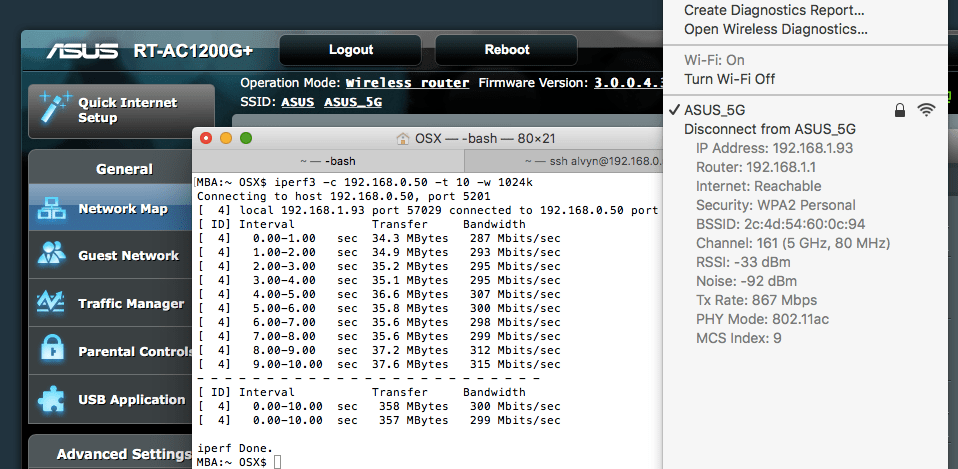Choose Disconnect from ASUS_5G
The image size is (958, 469).
pyautogui.click(x=769, y=129)
